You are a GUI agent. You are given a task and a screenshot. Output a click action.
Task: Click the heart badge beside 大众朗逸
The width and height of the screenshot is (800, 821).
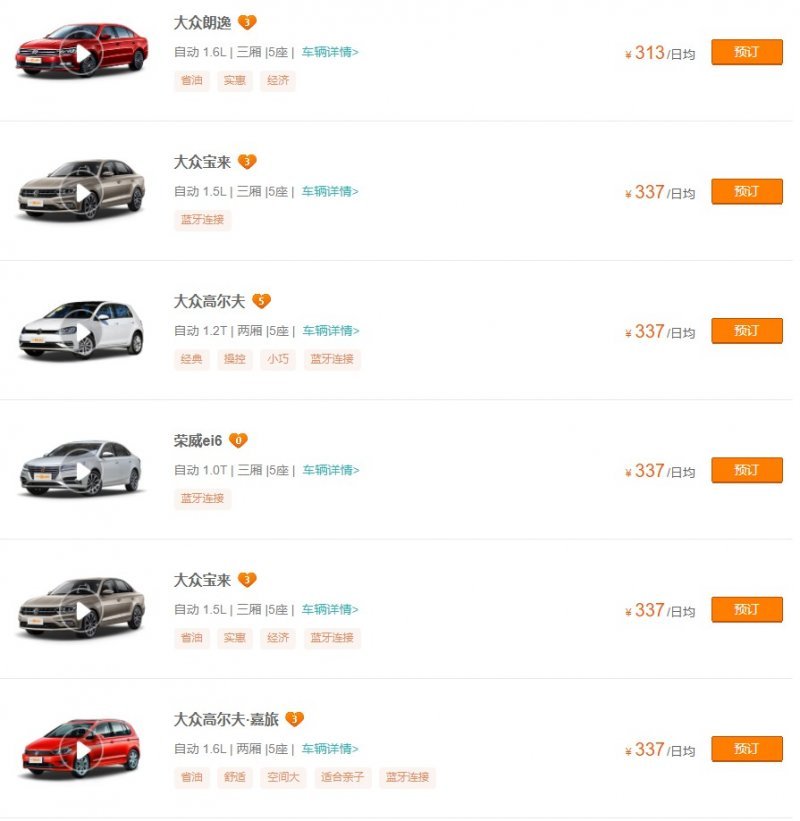pyautogui.click(x=247, y=22)
